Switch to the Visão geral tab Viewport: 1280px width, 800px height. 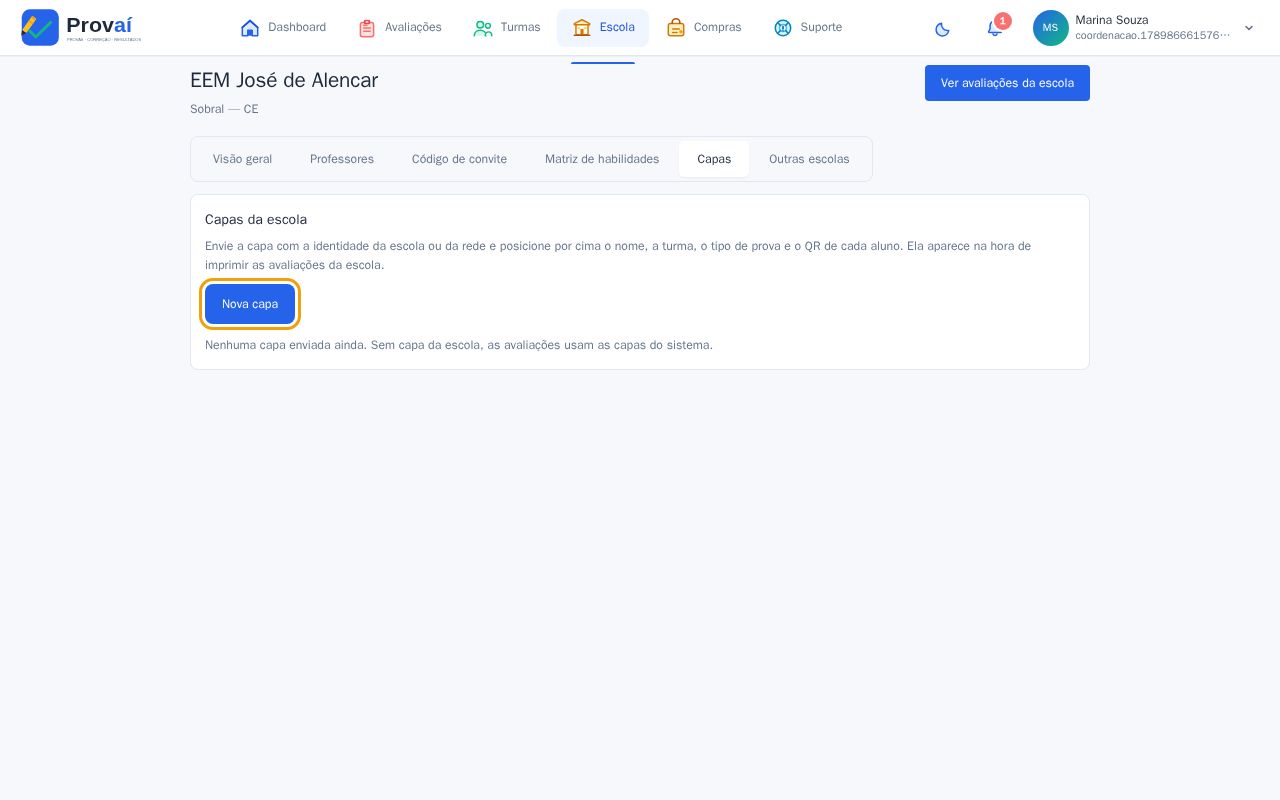242,159
